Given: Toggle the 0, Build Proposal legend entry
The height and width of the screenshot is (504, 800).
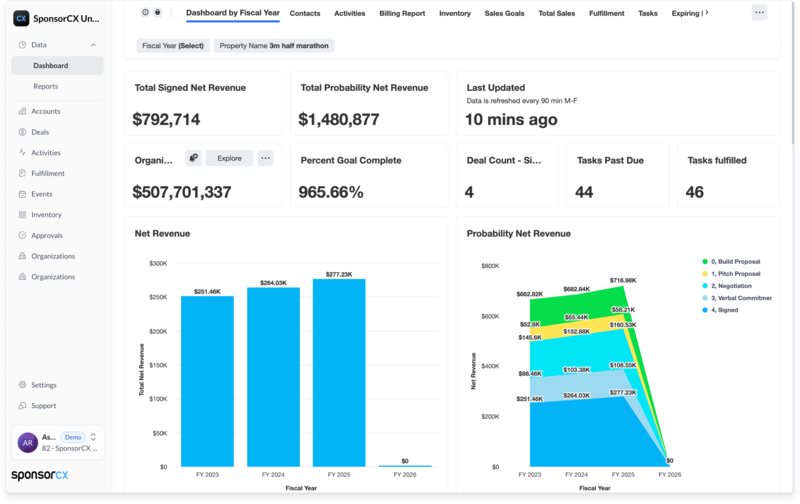Looking at the screenshot, I should tap(732, 262).
